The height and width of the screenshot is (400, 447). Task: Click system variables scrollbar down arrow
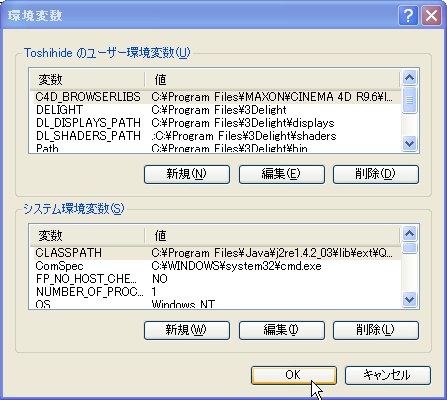pos(409,299)
